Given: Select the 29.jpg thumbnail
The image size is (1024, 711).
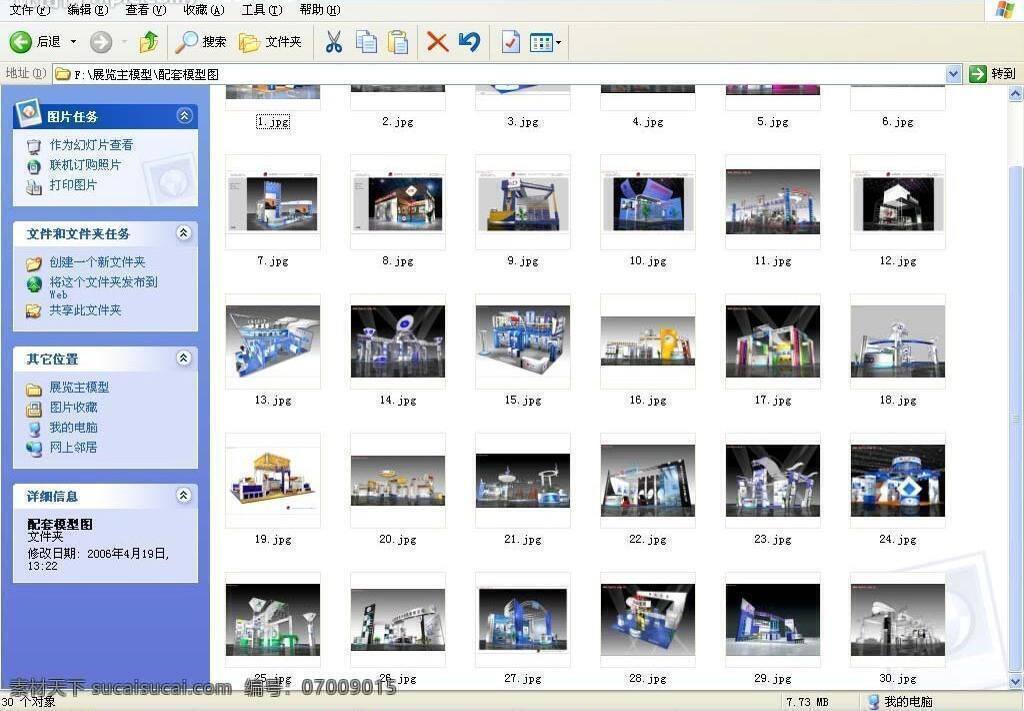Looking at the screenshot, I should coord(773,620).
